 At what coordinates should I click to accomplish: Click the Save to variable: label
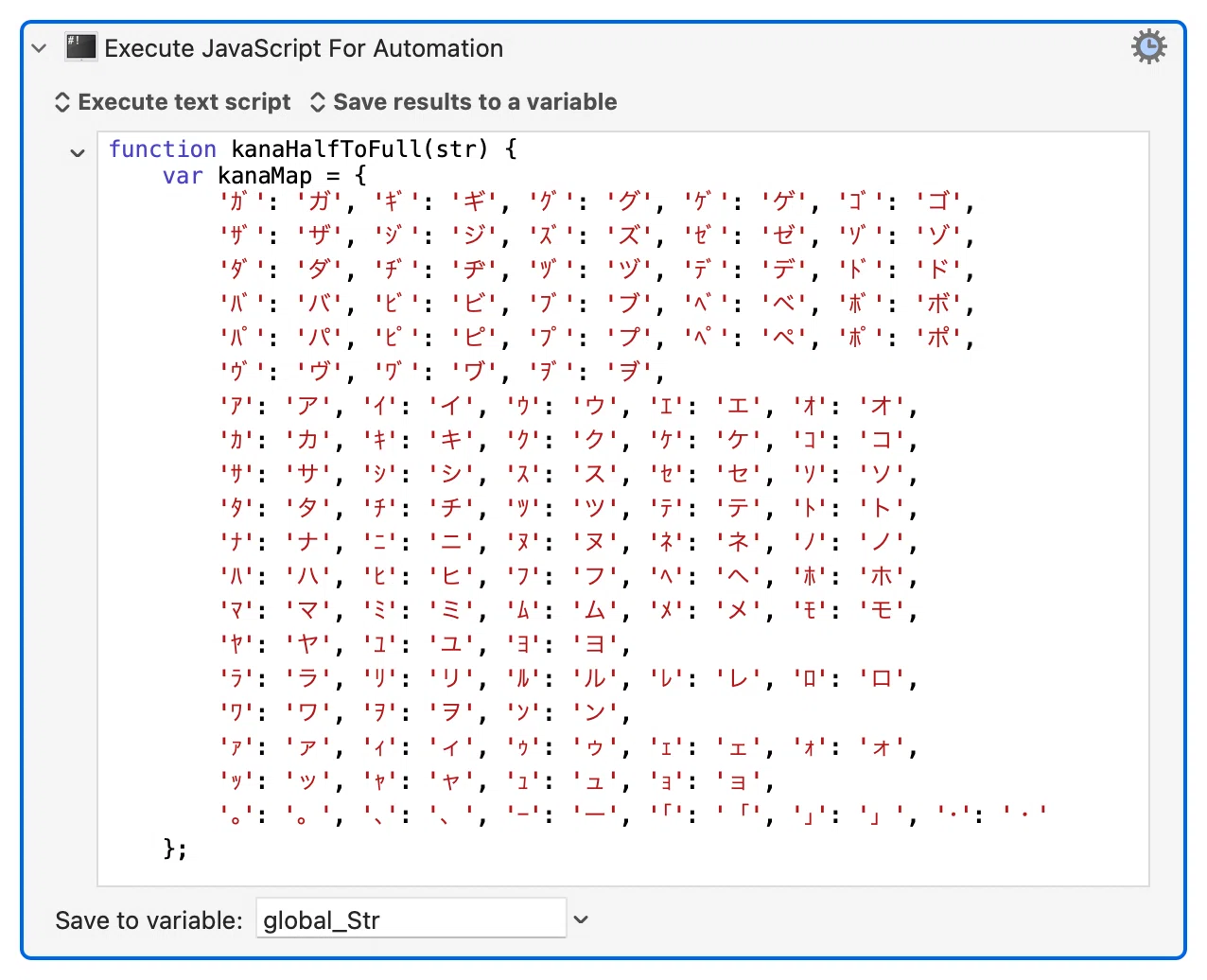coord(149,920)
